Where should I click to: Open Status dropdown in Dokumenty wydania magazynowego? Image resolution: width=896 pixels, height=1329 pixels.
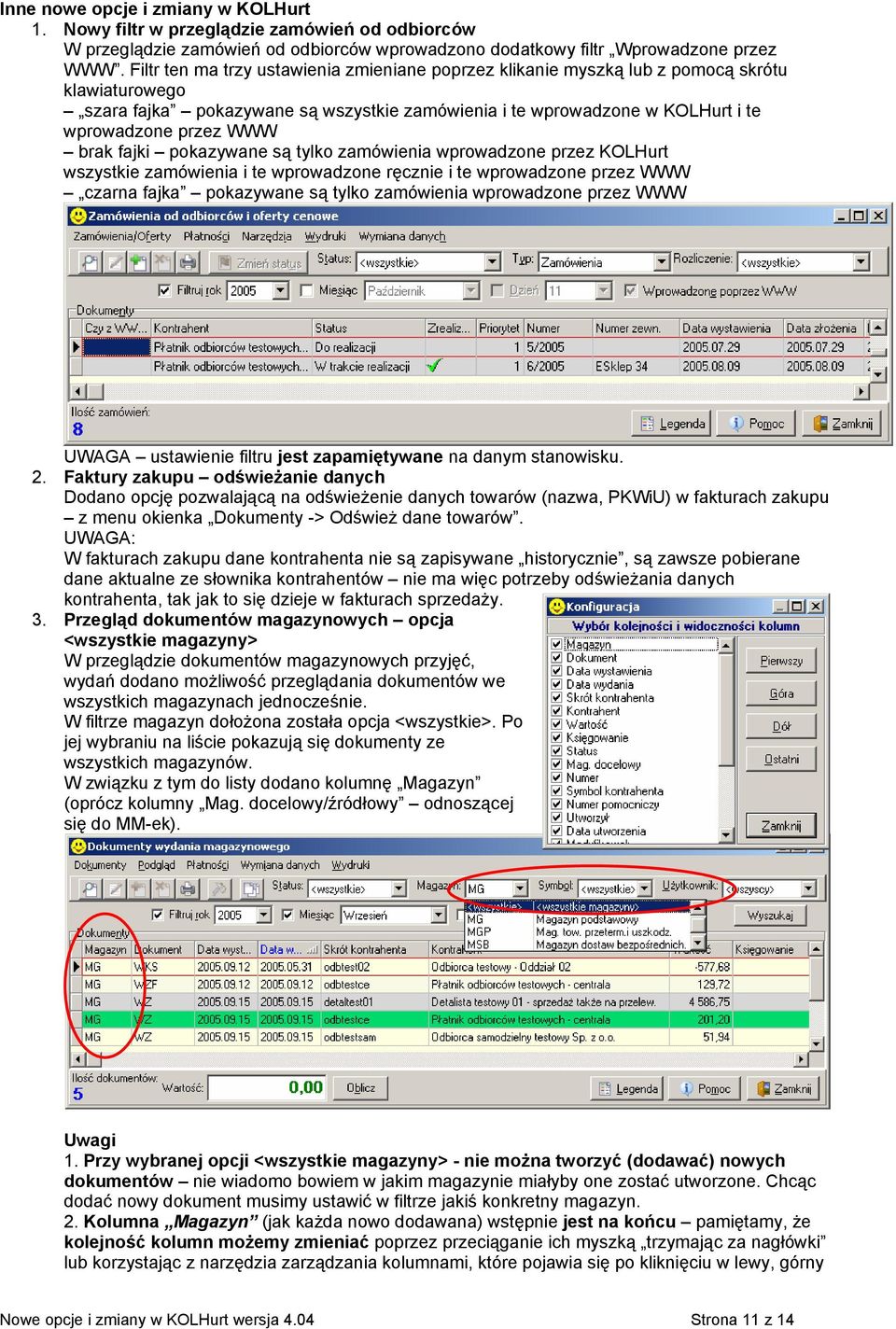pyautogui.click(x=399, y=888)
